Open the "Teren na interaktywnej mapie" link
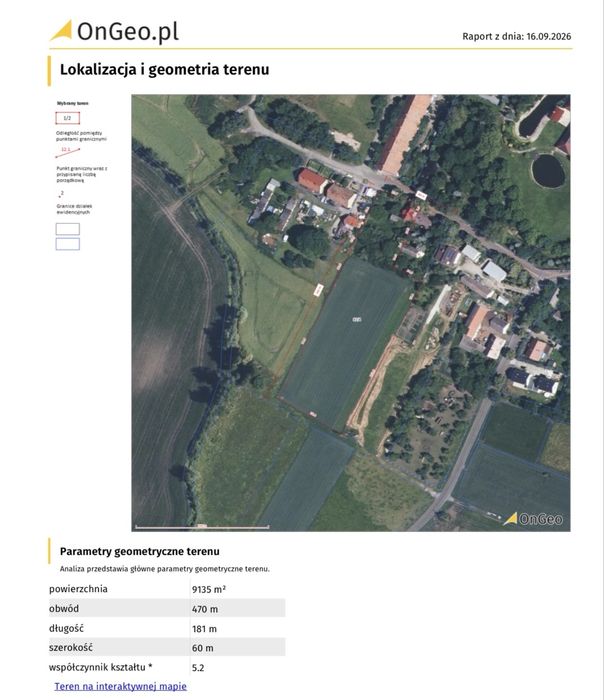The width and height of the screenshot is (604, 700). pos(121,686)
